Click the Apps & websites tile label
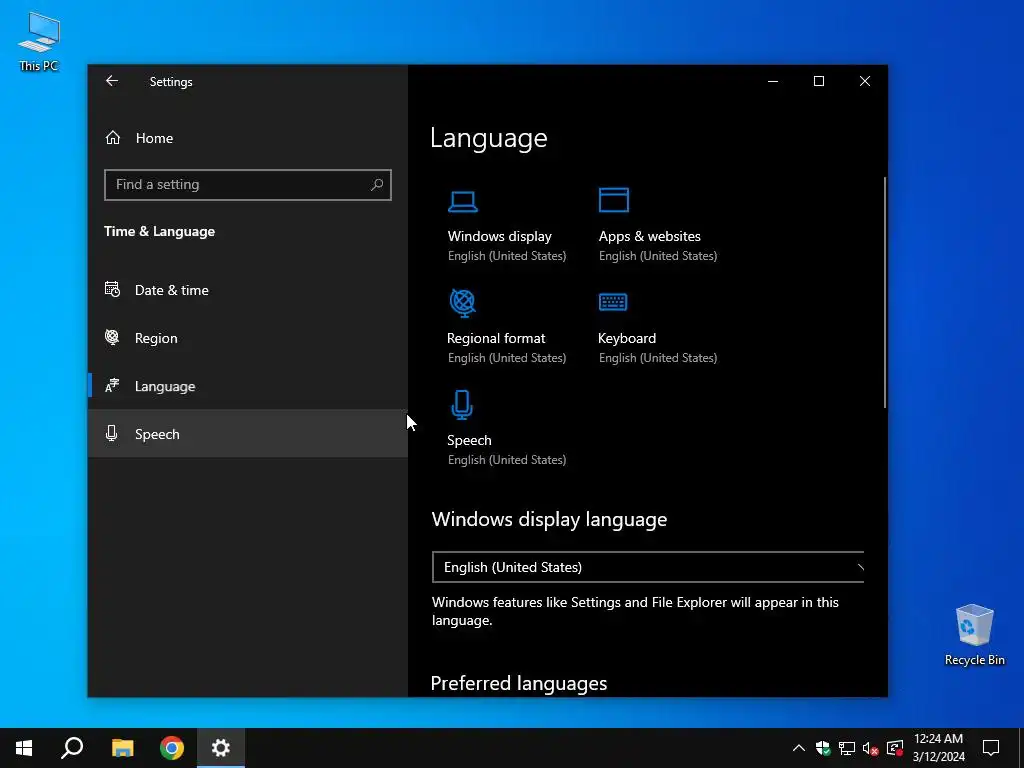 click(x=650, y=236)
